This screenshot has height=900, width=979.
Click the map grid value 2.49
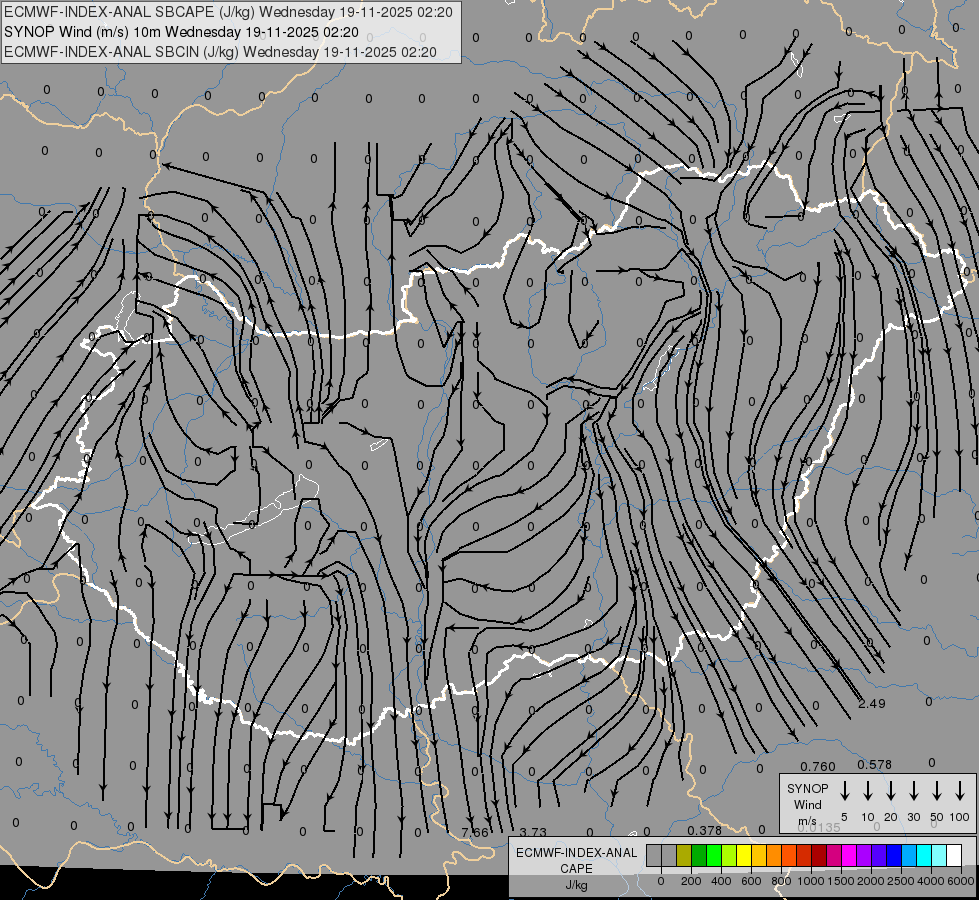click(x=872, y=704)
